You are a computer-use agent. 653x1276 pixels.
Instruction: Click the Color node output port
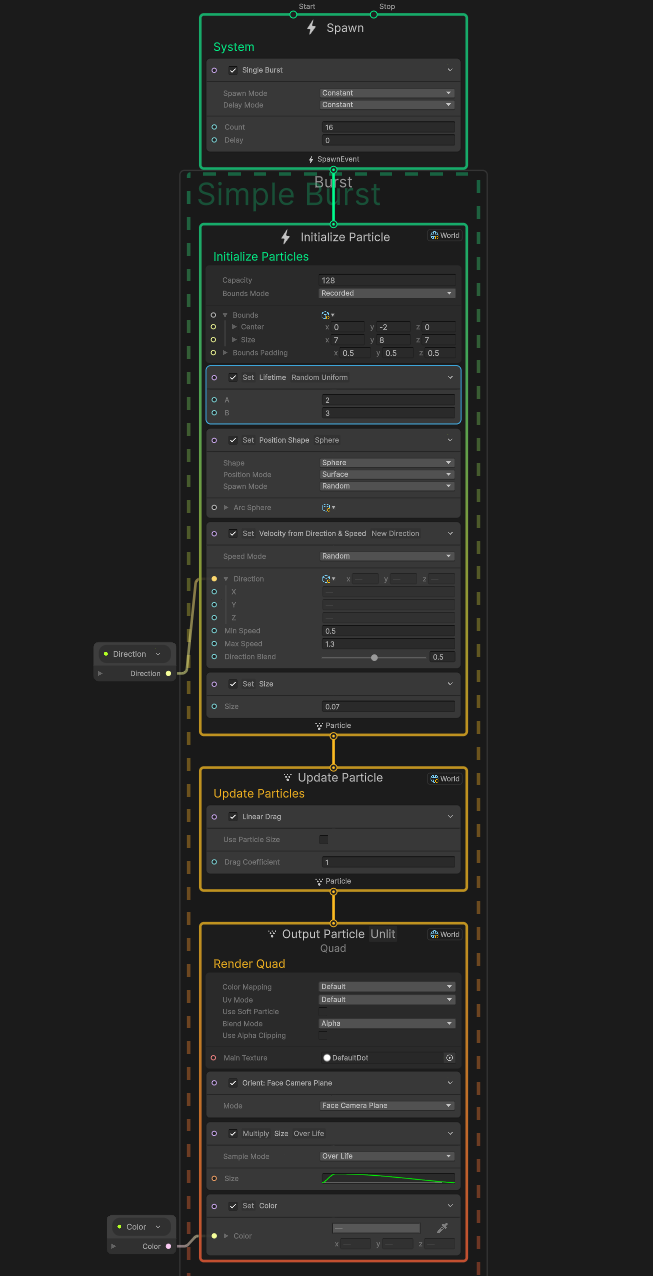168,1246
